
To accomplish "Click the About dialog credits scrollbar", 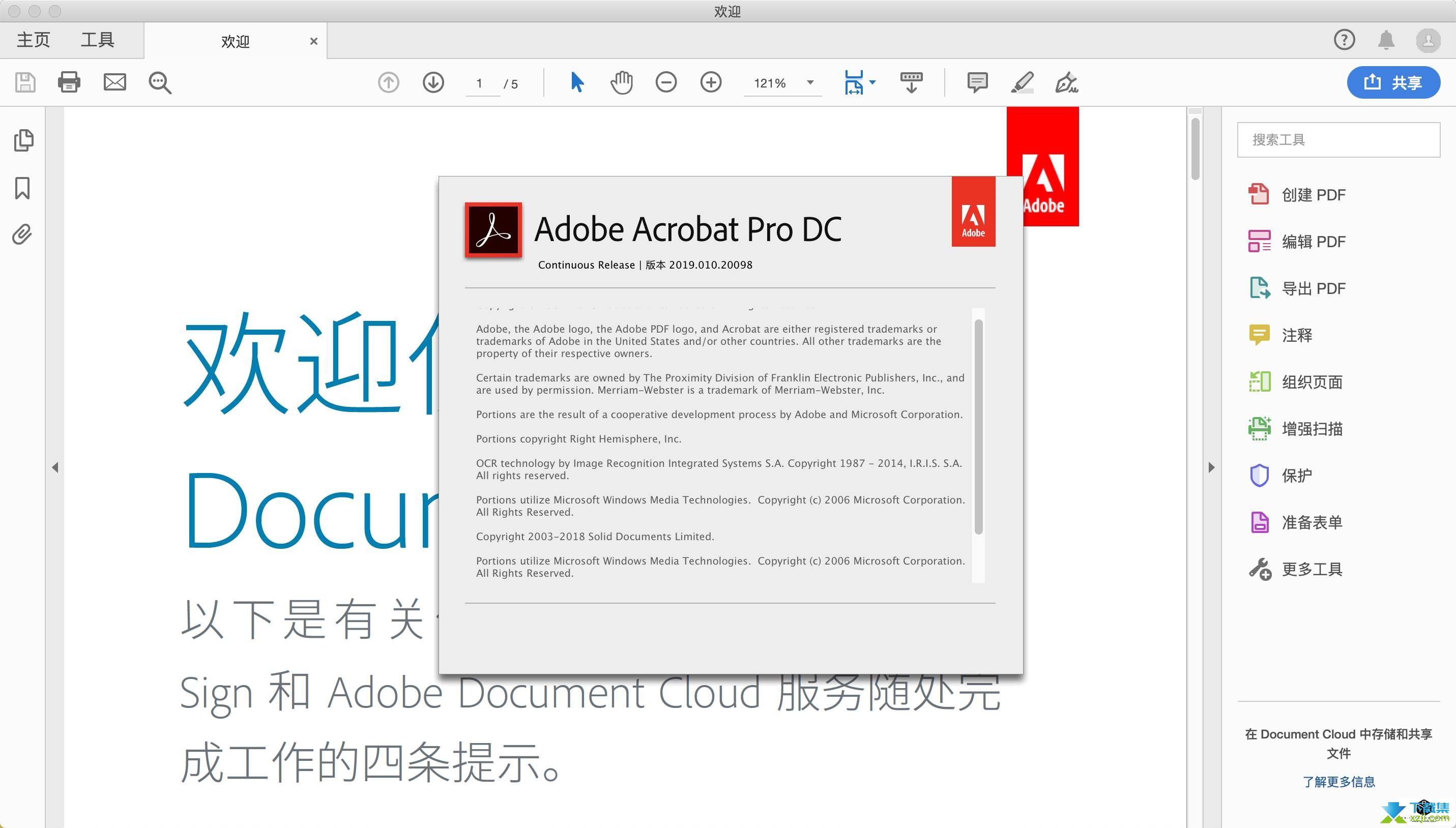I will pyautogui.click(x=978, y=427).
